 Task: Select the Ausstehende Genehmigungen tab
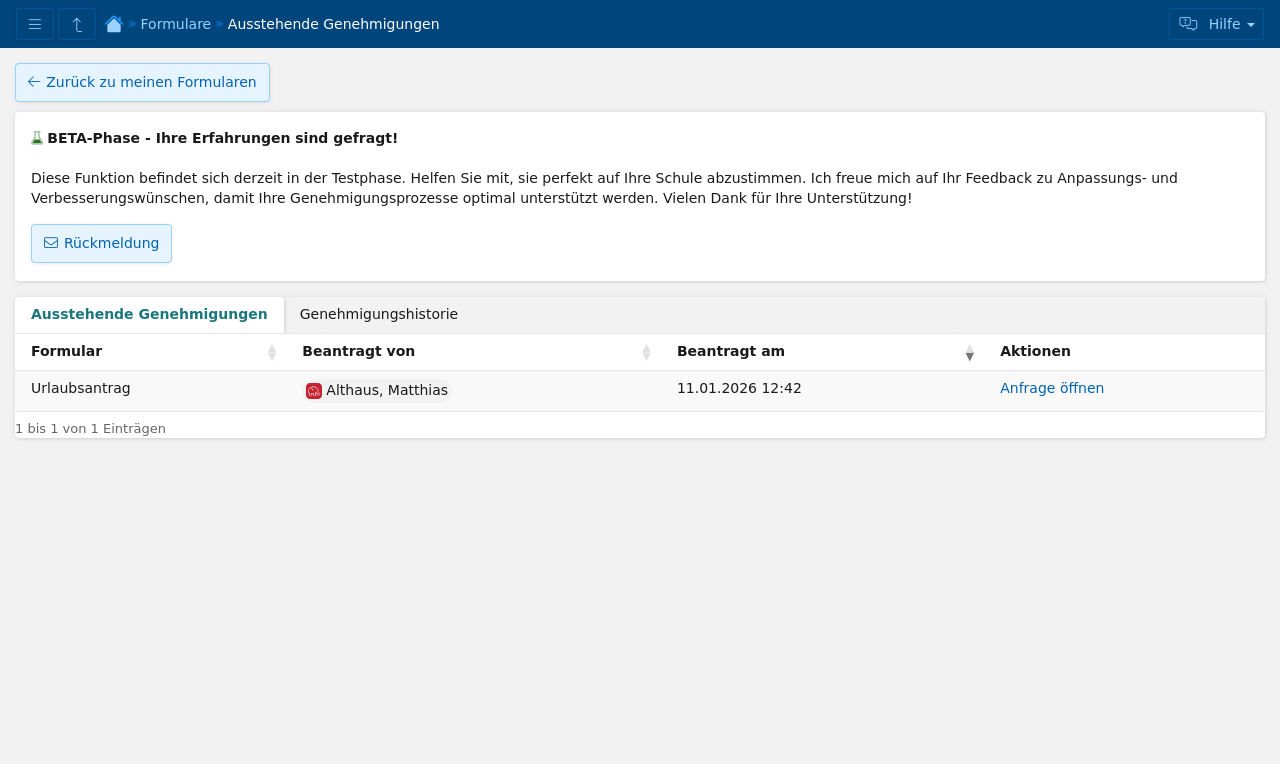pyautogui.click(x=149, y=314)
